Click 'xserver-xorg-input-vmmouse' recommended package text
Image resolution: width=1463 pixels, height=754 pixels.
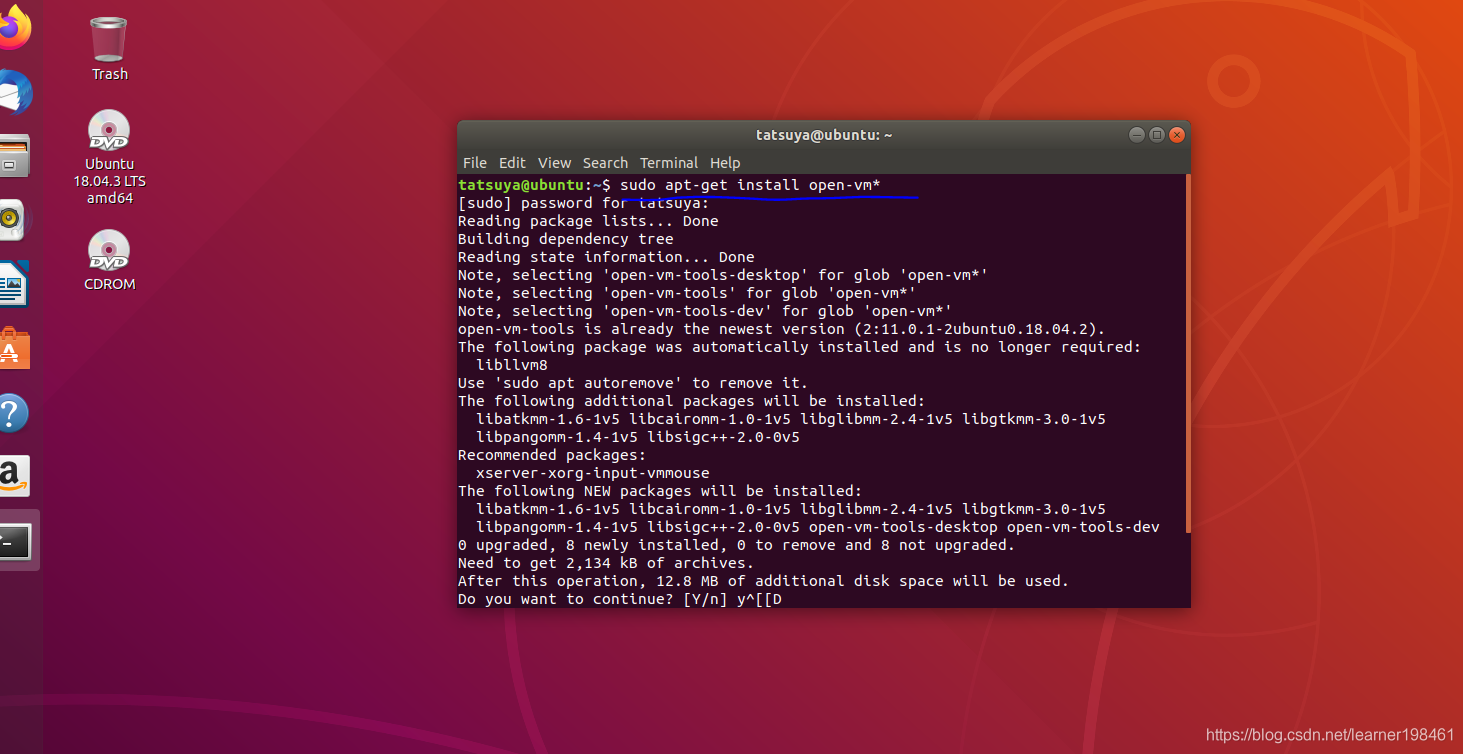coord(593,473)
